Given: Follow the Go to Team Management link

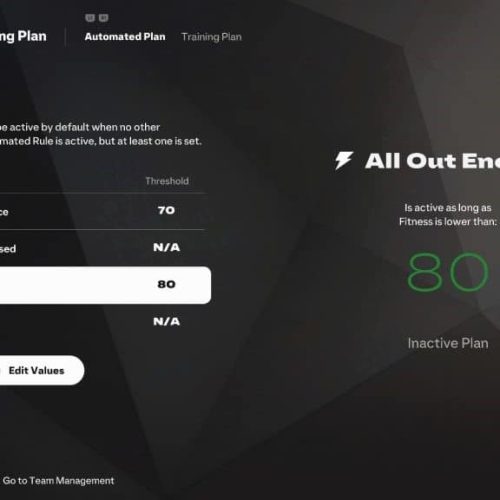Looking at the screenshot, I should [x=58, y=481].
